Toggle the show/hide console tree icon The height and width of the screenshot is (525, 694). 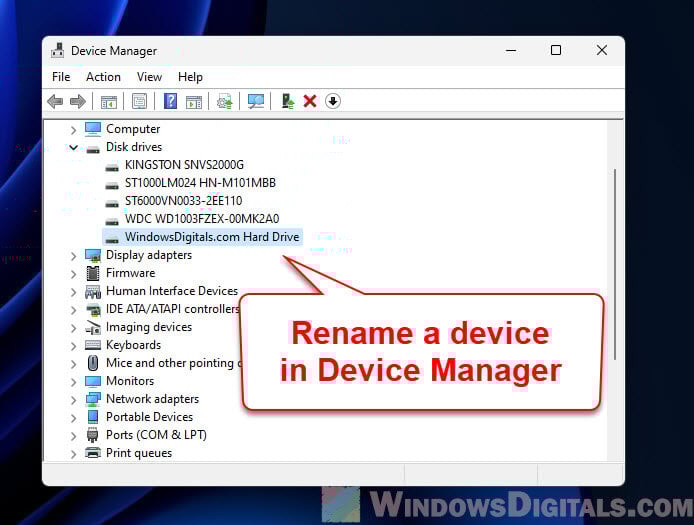click(x=109, y=101)
